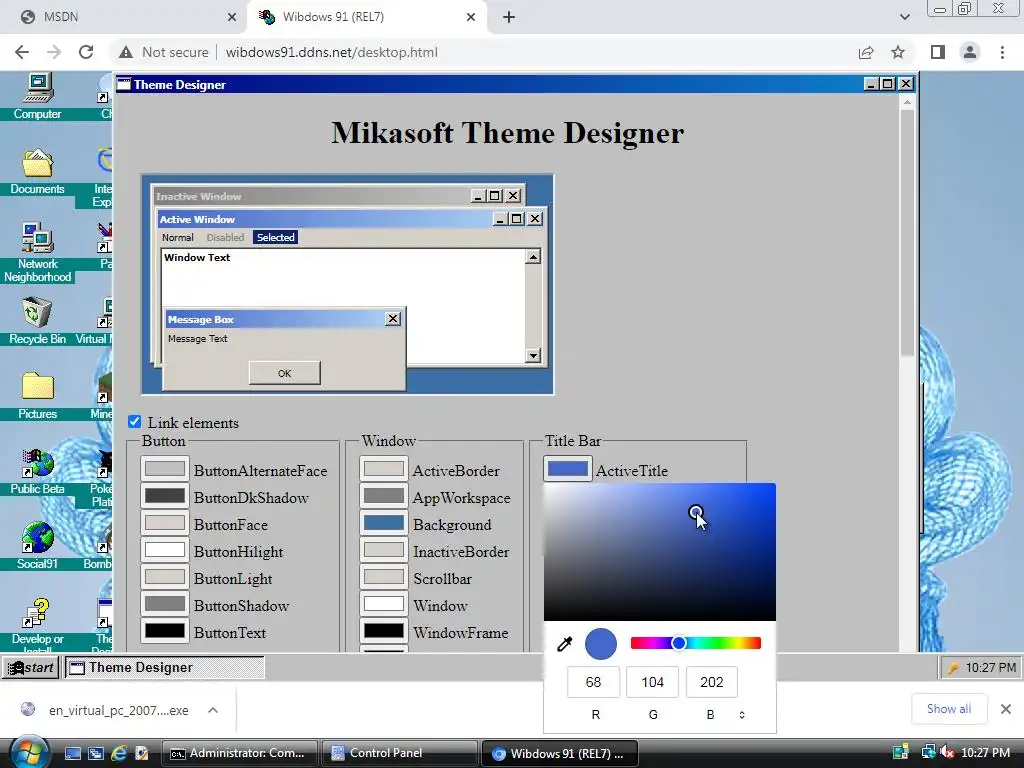Open the Computer desktop icon
The height and width of the screenshot is (768, 1024).
[37, 97]
